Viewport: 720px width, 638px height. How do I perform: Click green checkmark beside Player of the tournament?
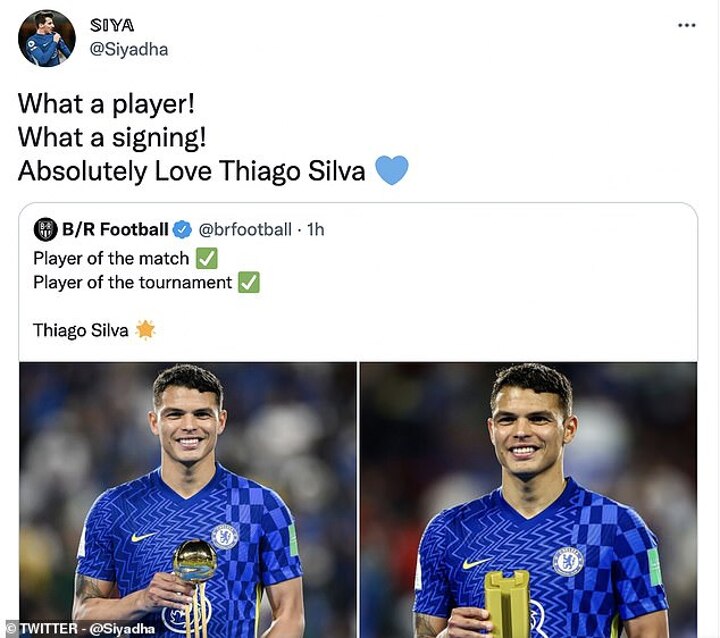point(249,282)
